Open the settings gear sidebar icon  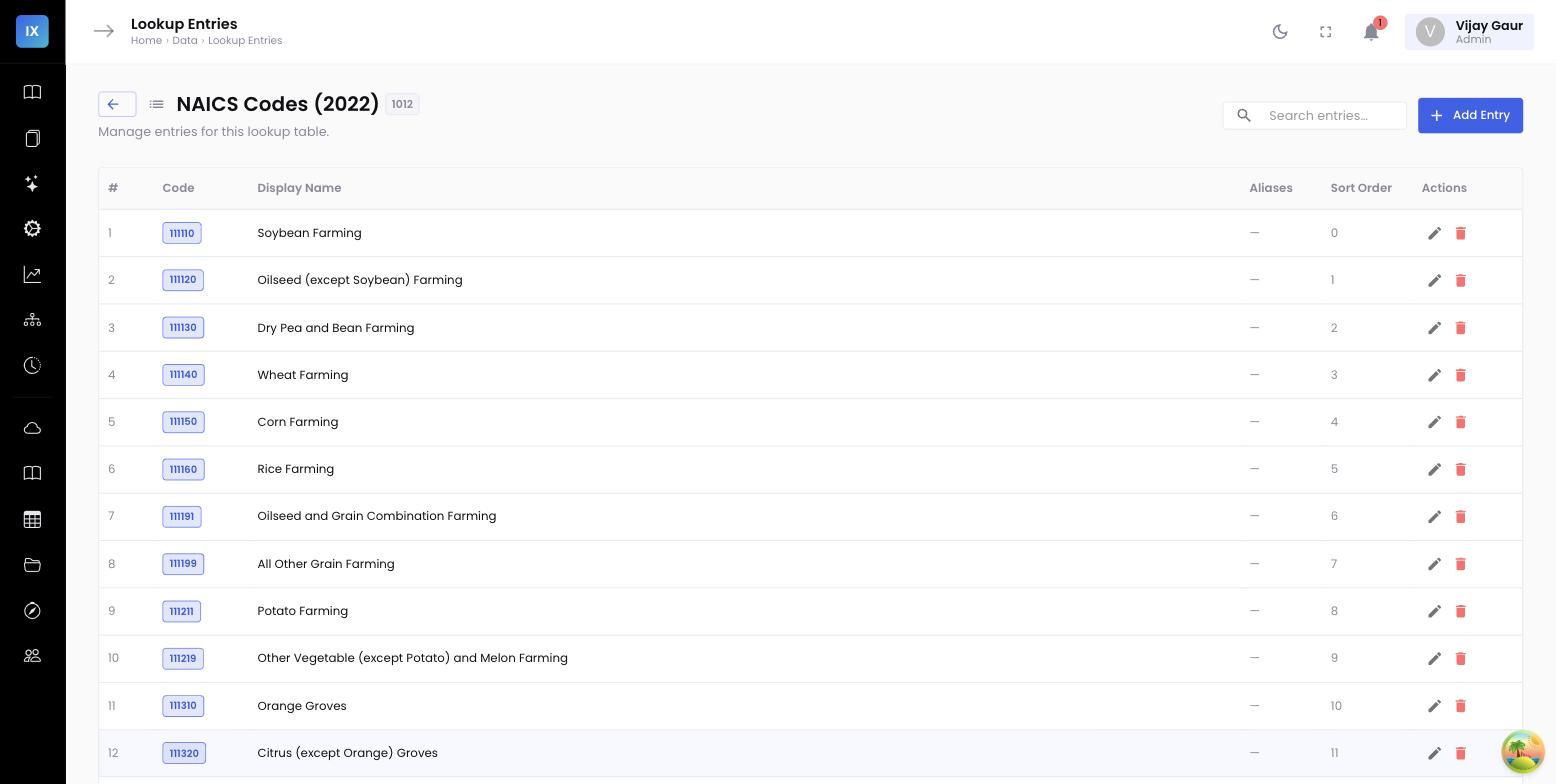point(32,229)
